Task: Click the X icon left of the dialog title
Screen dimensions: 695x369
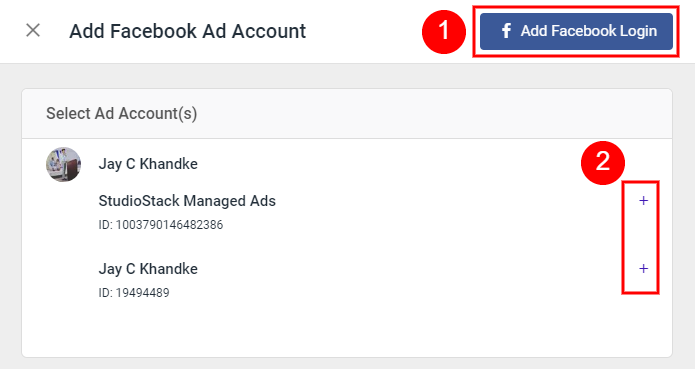Action: tap(33, 31)
